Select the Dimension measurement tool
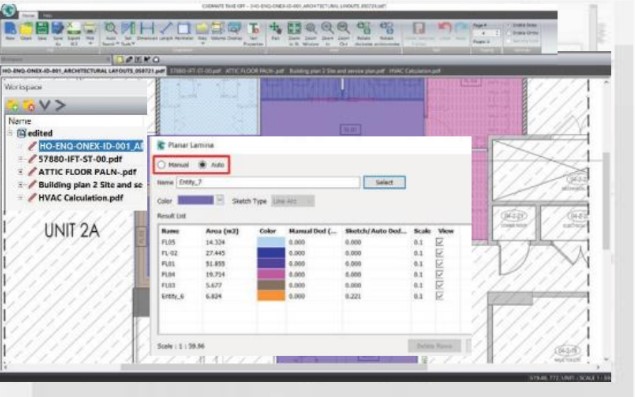The height and width of the screenshot is (397, 635). 147,31
